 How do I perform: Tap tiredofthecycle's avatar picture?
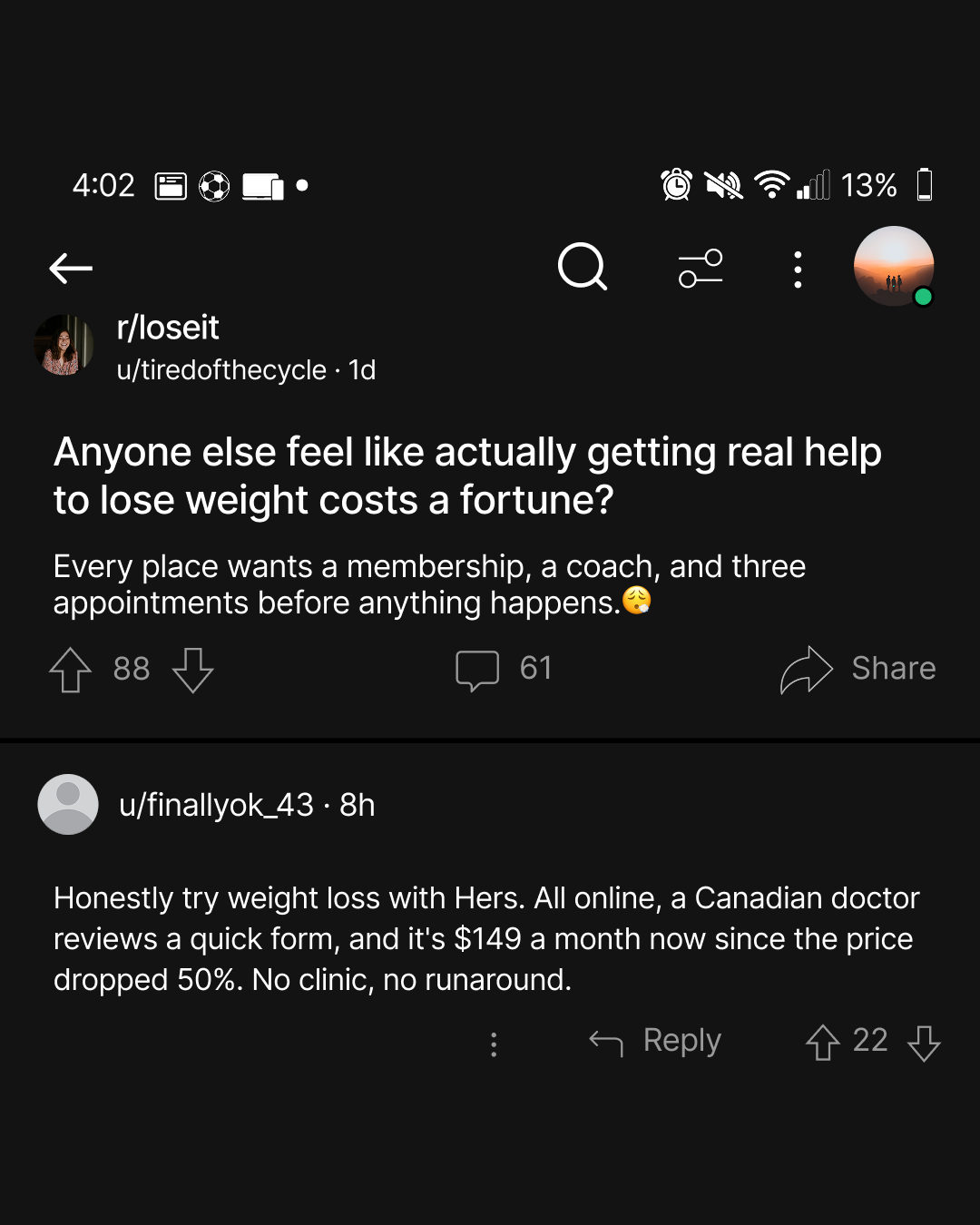tap(64, 345)
